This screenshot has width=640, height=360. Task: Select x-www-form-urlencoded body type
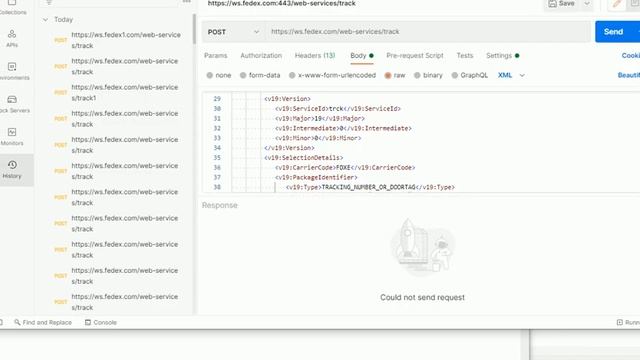point(332,75)
